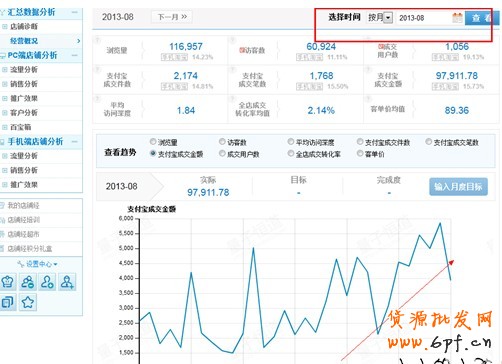Click the 下一月 next month button
The height and width of the screenshot is (364, 502).
coord(172,17)
